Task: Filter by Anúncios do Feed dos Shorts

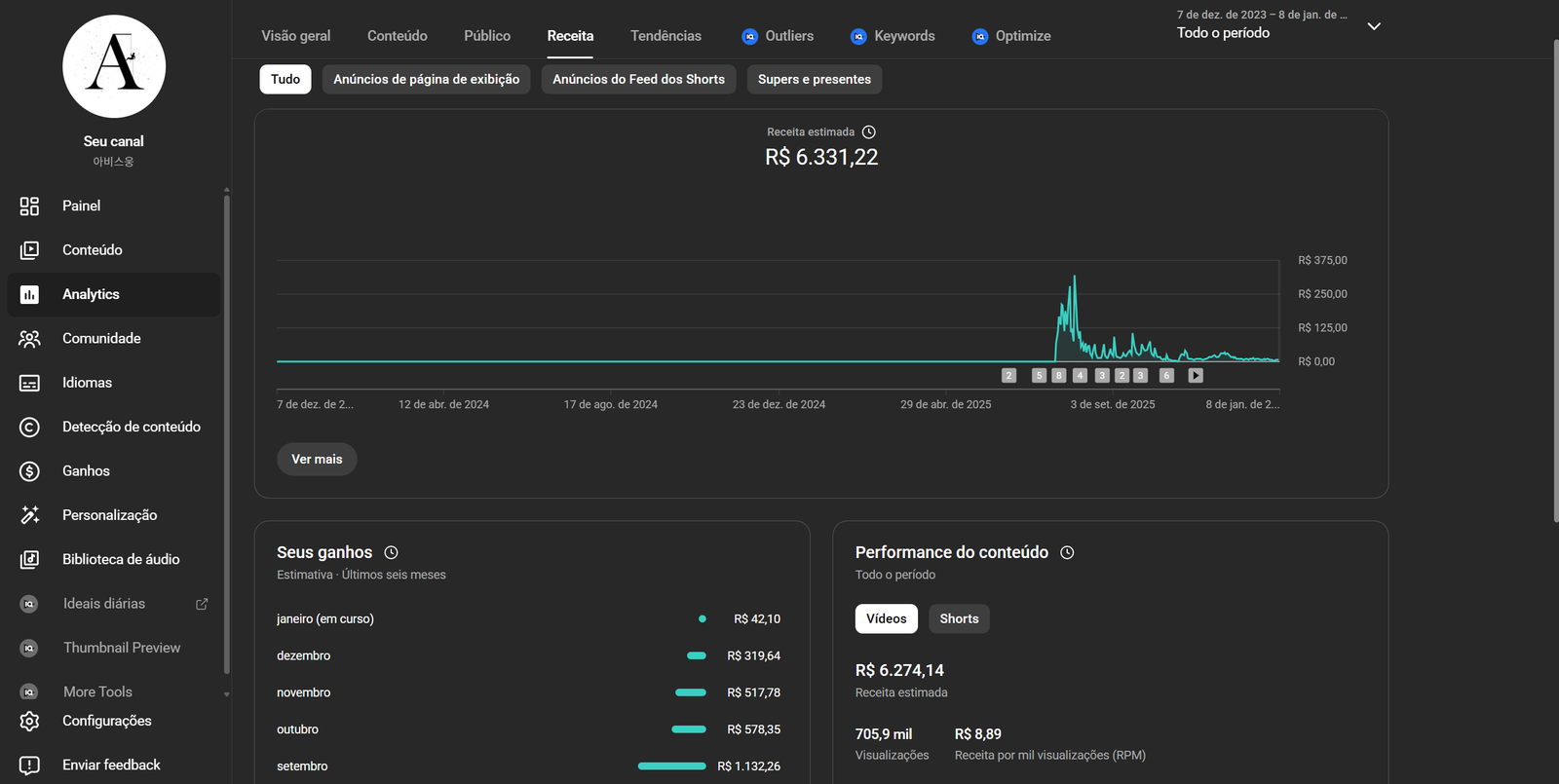Action: coord(638,79)
